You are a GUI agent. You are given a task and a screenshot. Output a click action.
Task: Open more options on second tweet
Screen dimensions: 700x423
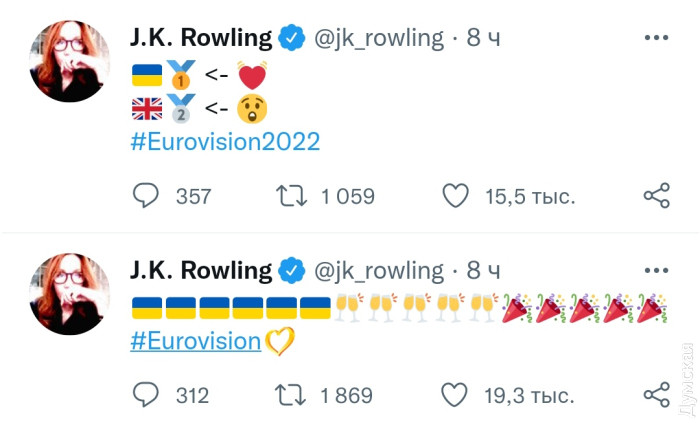coord(656,271)
